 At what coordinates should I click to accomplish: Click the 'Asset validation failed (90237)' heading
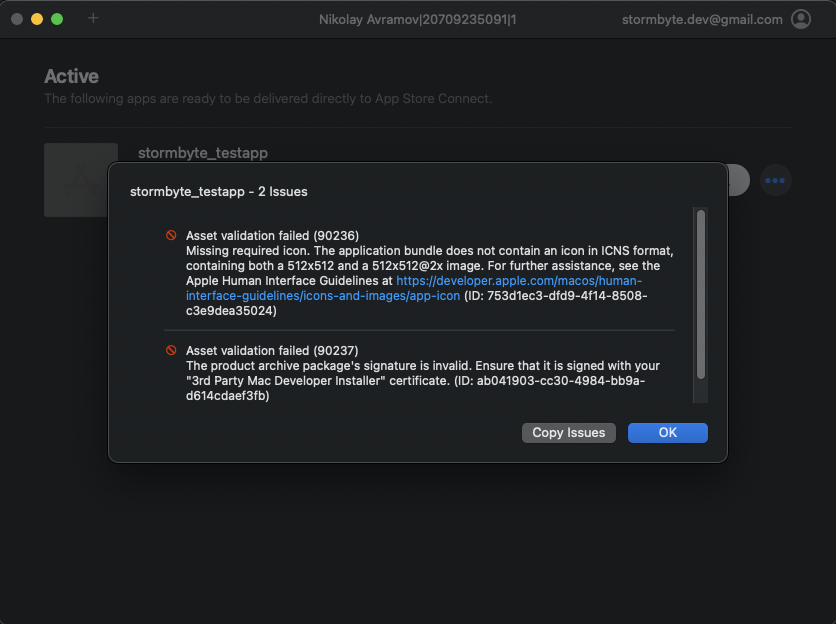point(272,350)
